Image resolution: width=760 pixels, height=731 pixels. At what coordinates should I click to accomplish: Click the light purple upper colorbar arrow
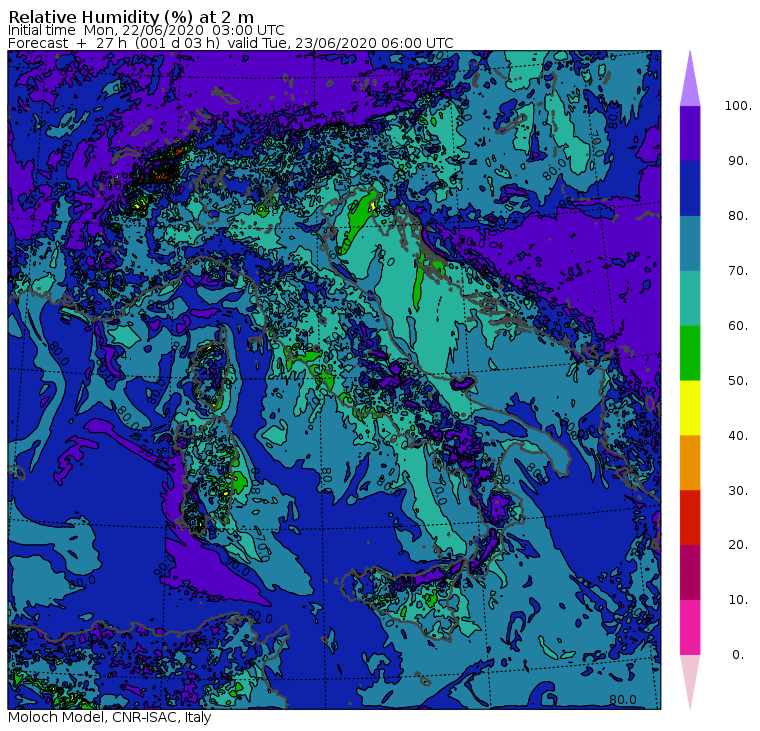click(x=690, y=82)
